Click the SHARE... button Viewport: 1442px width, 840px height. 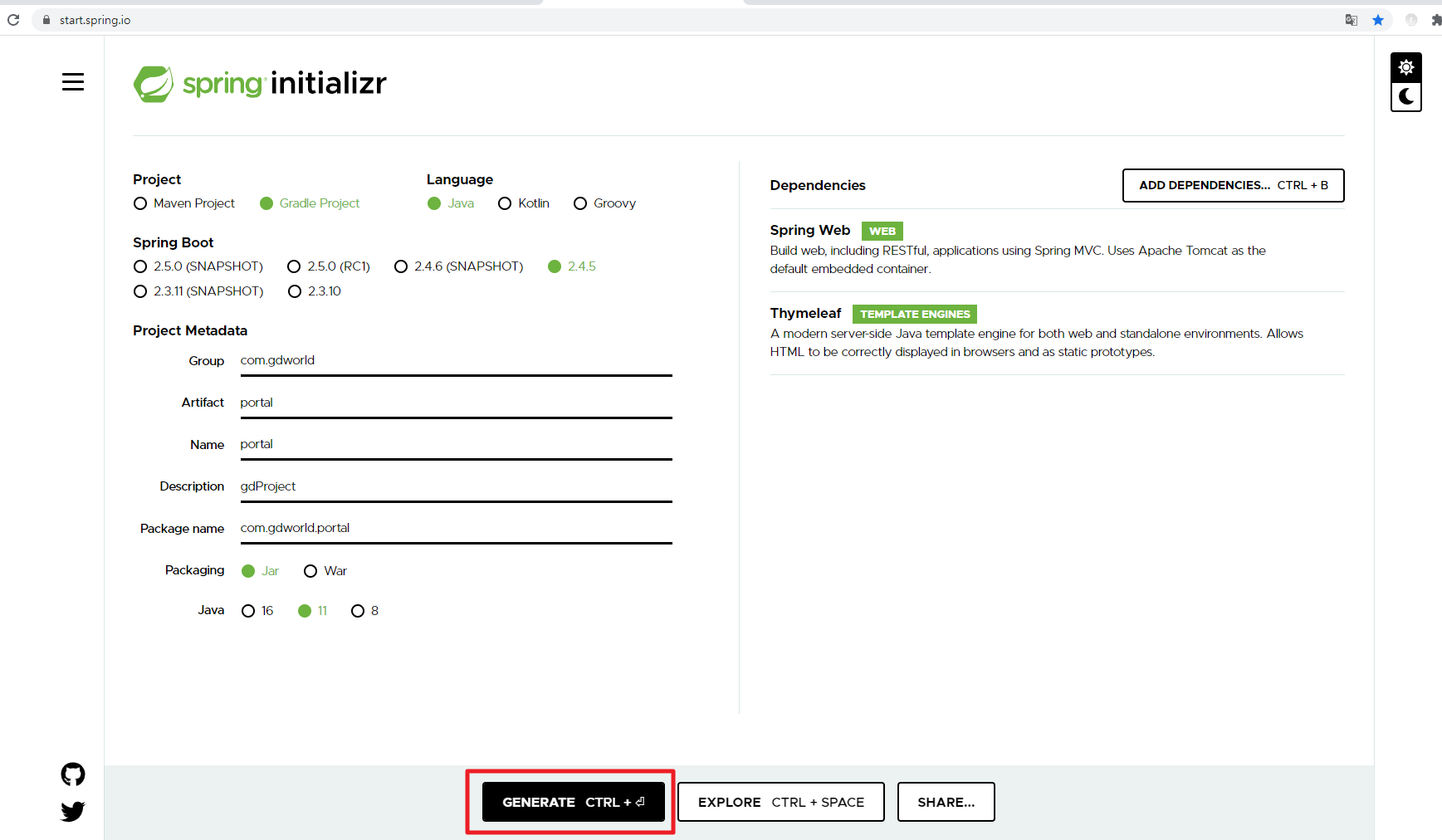point(946,802)
